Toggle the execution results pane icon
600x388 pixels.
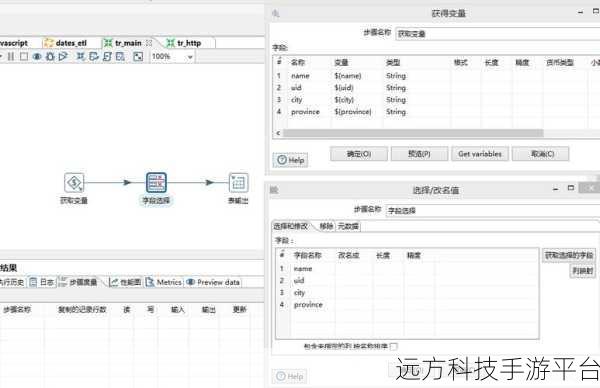[x=138, y=57]
